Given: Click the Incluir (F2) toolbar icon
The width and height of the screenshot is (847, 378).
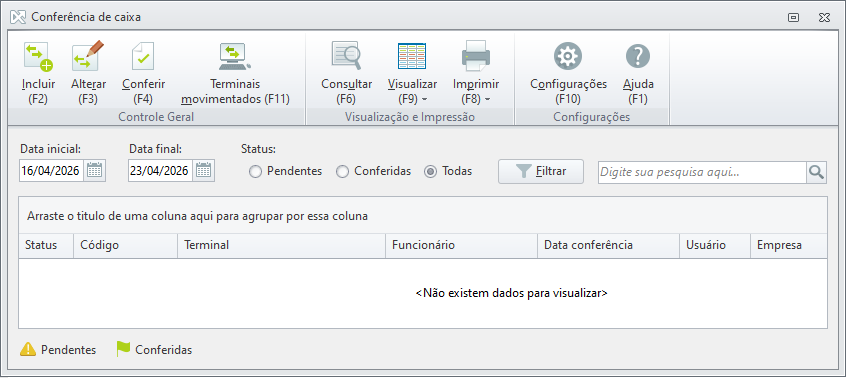Looking at the screenshot, I should tap(38, 57).
